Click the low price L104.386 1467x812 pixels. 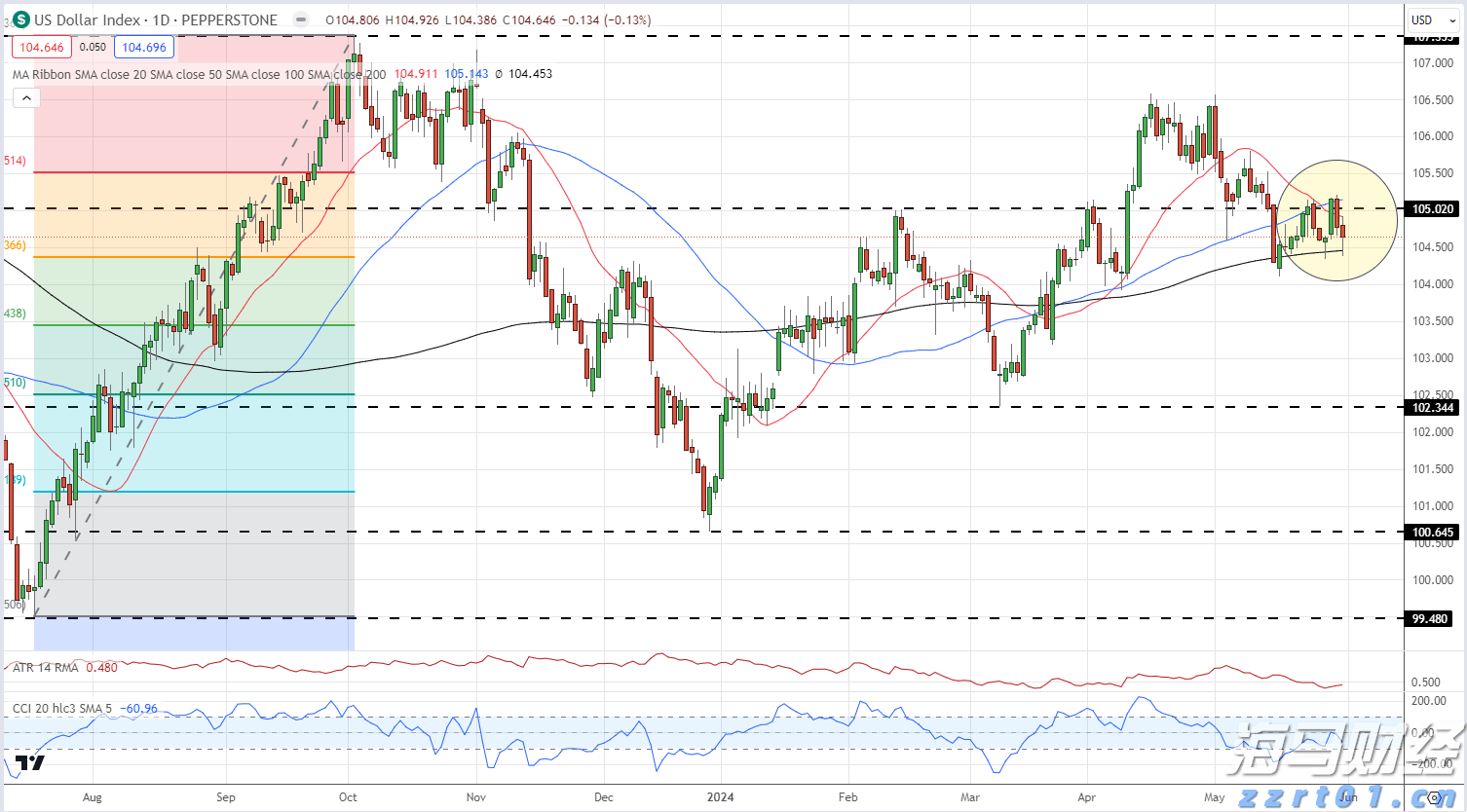(x=470, y=19)
